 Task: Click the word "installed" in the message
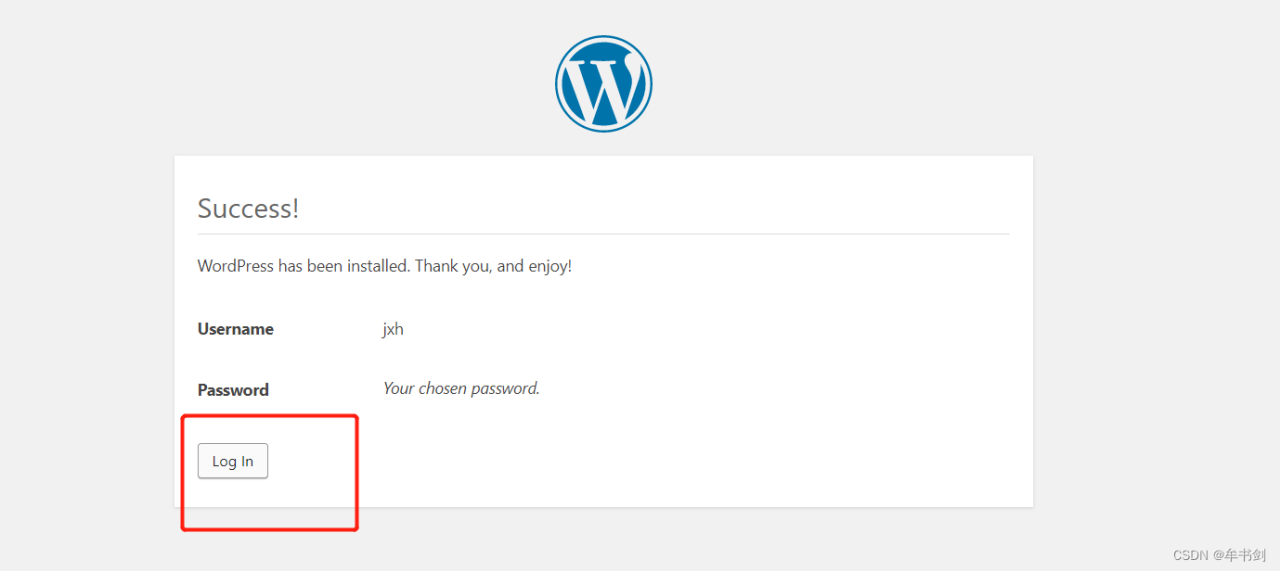(378, 266)
